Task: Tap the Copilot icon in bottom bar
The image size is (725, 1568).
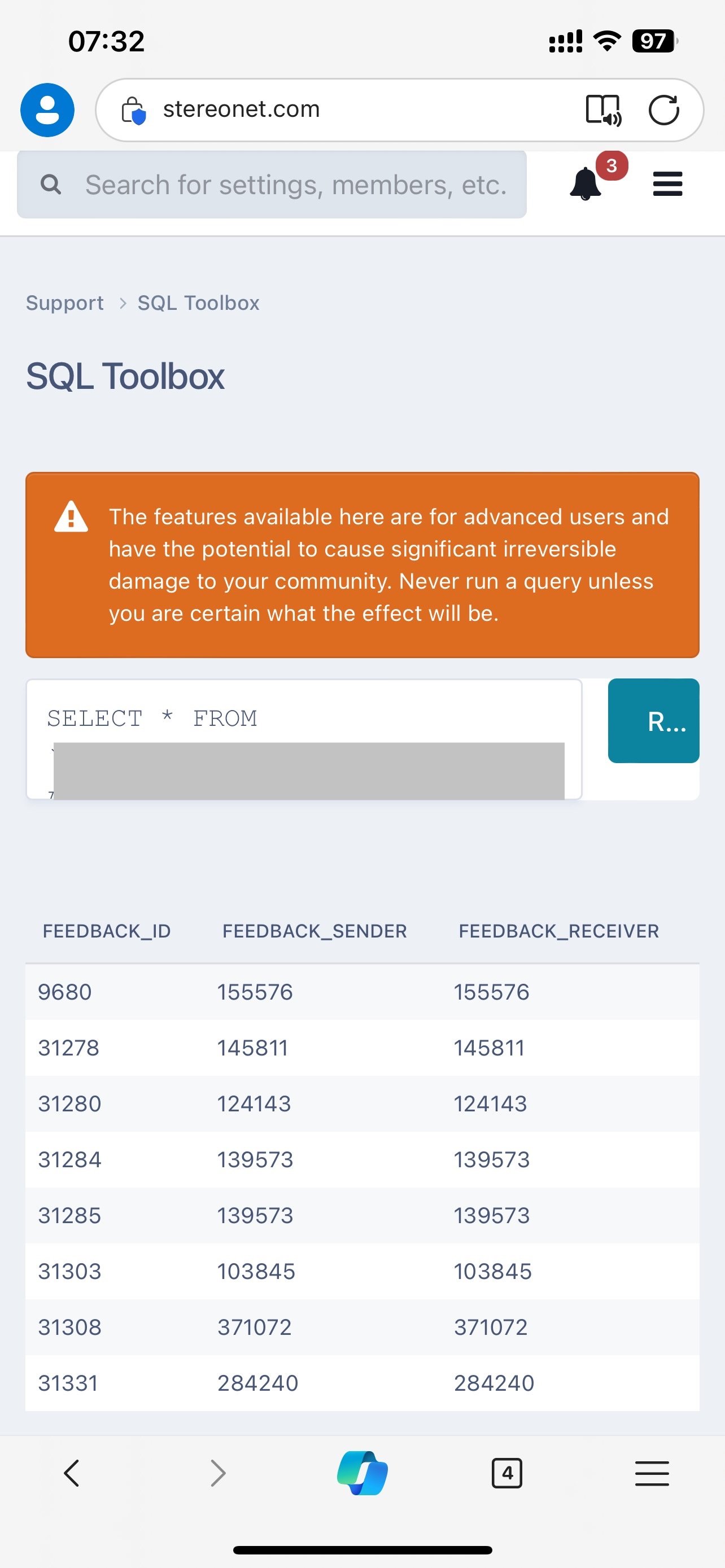Action: point(362,1473)
